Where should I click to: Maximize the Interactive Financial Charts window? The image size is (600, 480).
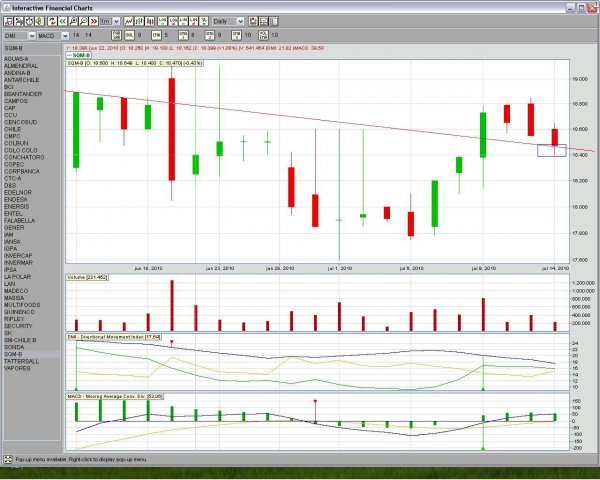pos(582,8)
